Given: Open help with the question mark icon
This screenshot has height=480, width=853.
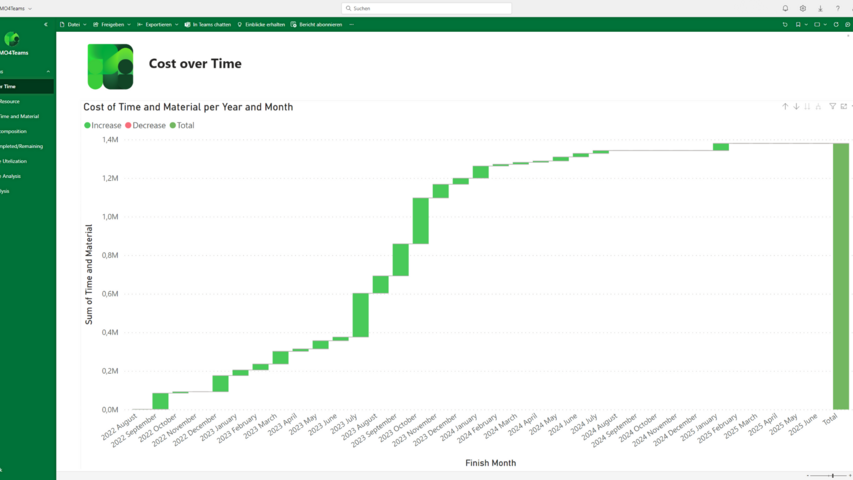Looking at the screenshot, I should pos(838,8).
